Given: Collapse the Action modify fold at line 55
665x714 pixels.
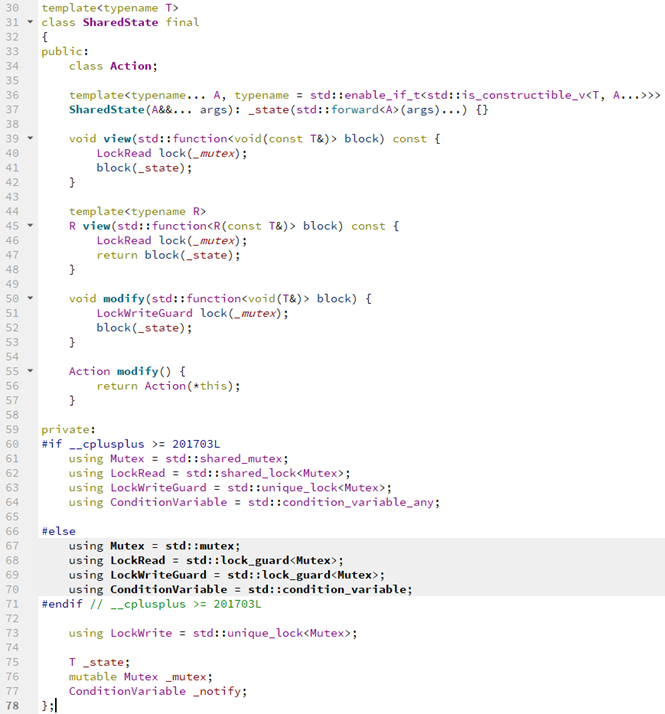Looking at the screenshot, I should tap(30, 371).
